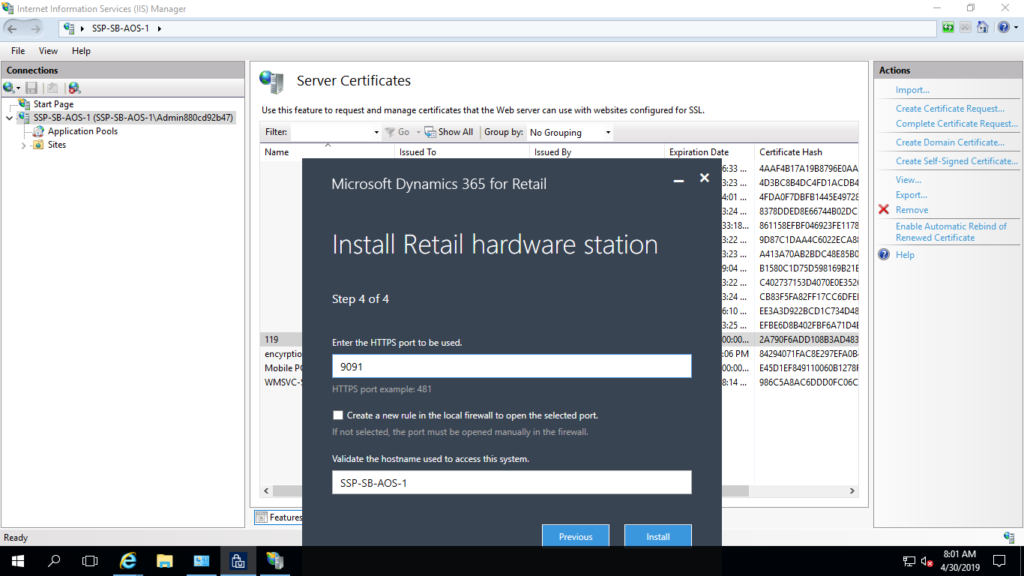Check the create firewall rule checkbox
Screen dimensions: 1024x576
338,415
